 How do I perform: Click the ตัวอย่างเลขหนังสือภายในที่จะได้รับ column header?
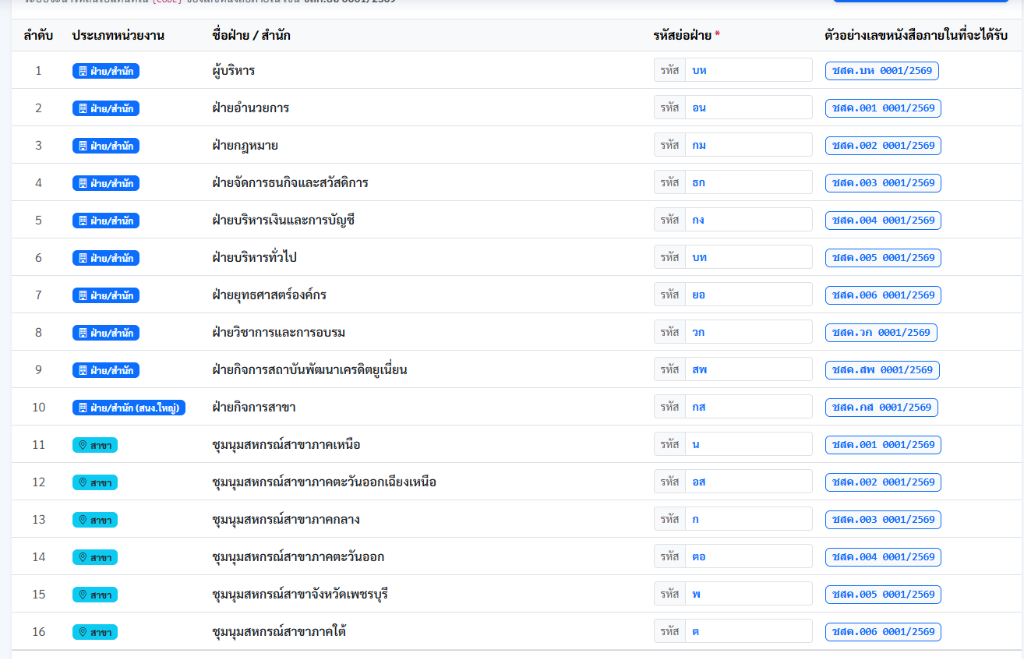point(916,35)
